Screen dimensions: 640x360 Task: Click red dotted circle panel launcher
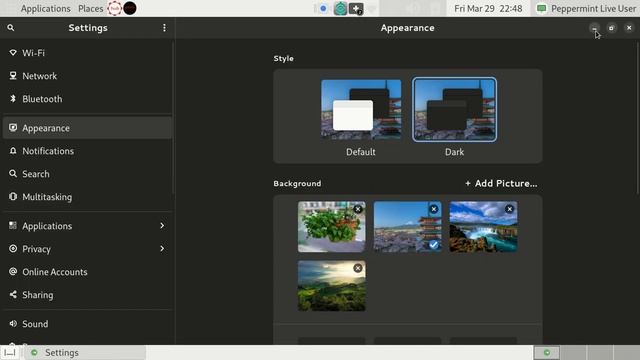click(x=115, y=8)
